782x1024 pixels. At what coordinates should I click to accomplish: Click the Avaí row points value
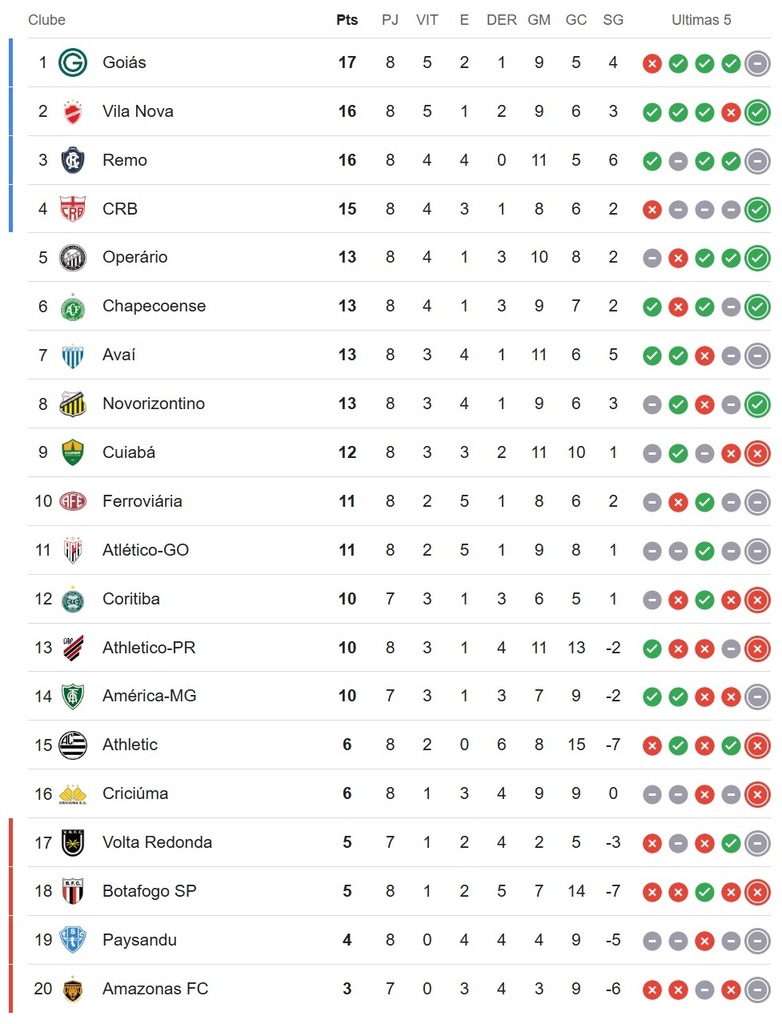point(347,355)
